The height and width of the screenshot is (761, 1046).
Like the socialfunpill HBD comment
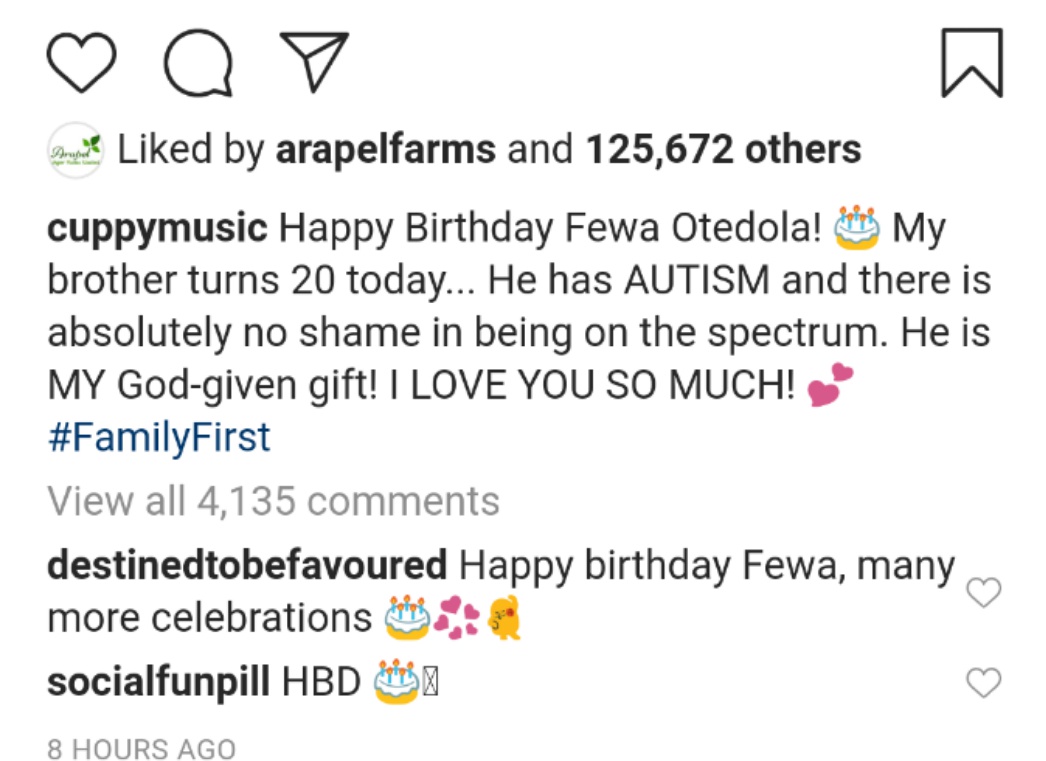pos(984,683)
